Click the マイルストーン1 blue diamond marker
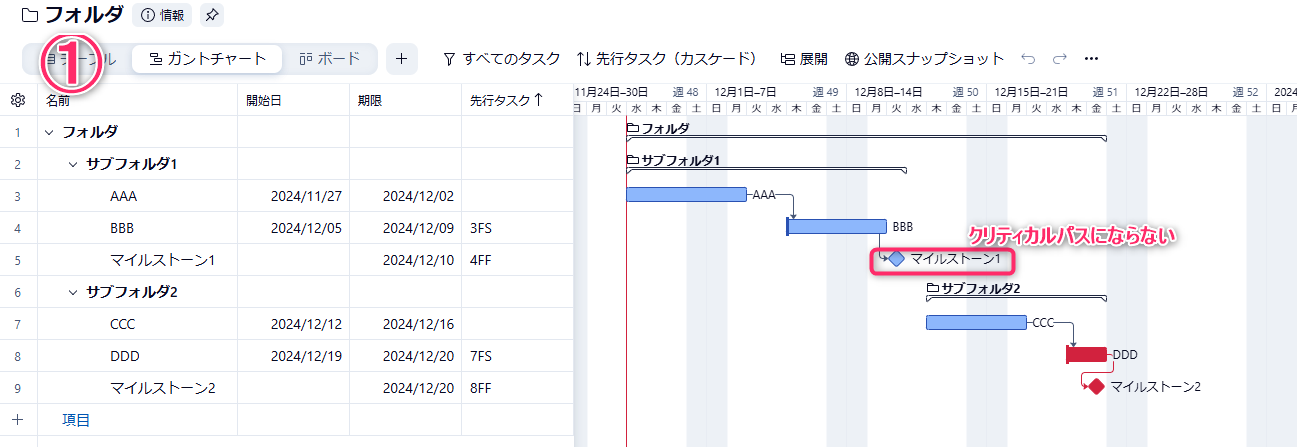The height and width of the screenshot is (447, 1297). pyautogui.click(x=896, y=259)
